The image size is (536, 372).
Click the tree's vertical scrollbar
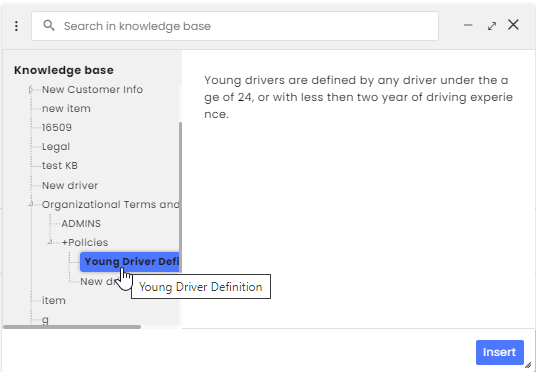point(180,197)
